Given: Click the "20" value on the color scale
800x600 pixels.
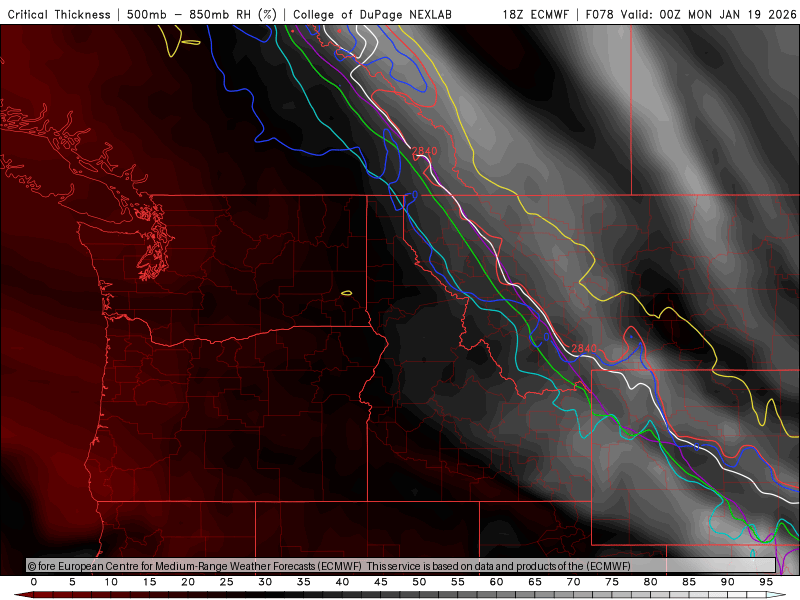Looking at the screenshot, I should [x=188, y=582].
